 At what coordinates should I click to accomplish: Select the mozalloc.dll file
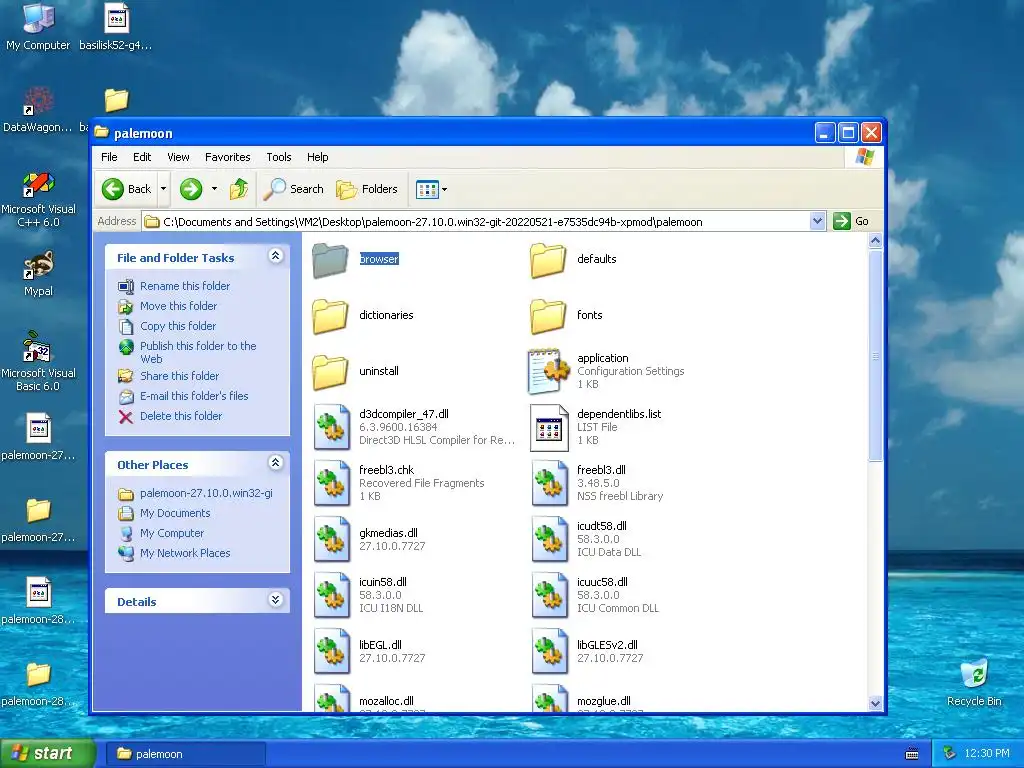pyautogui.click(x=332, y=699)
